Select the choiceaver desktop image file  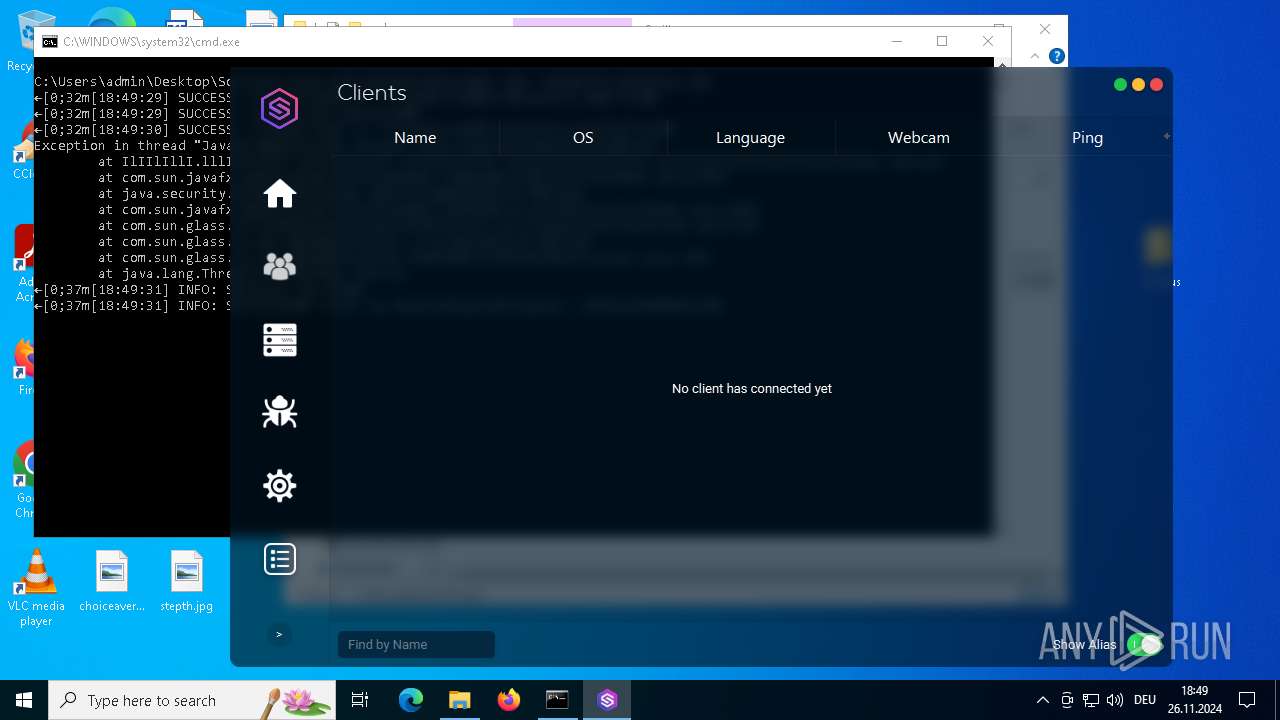112,581
